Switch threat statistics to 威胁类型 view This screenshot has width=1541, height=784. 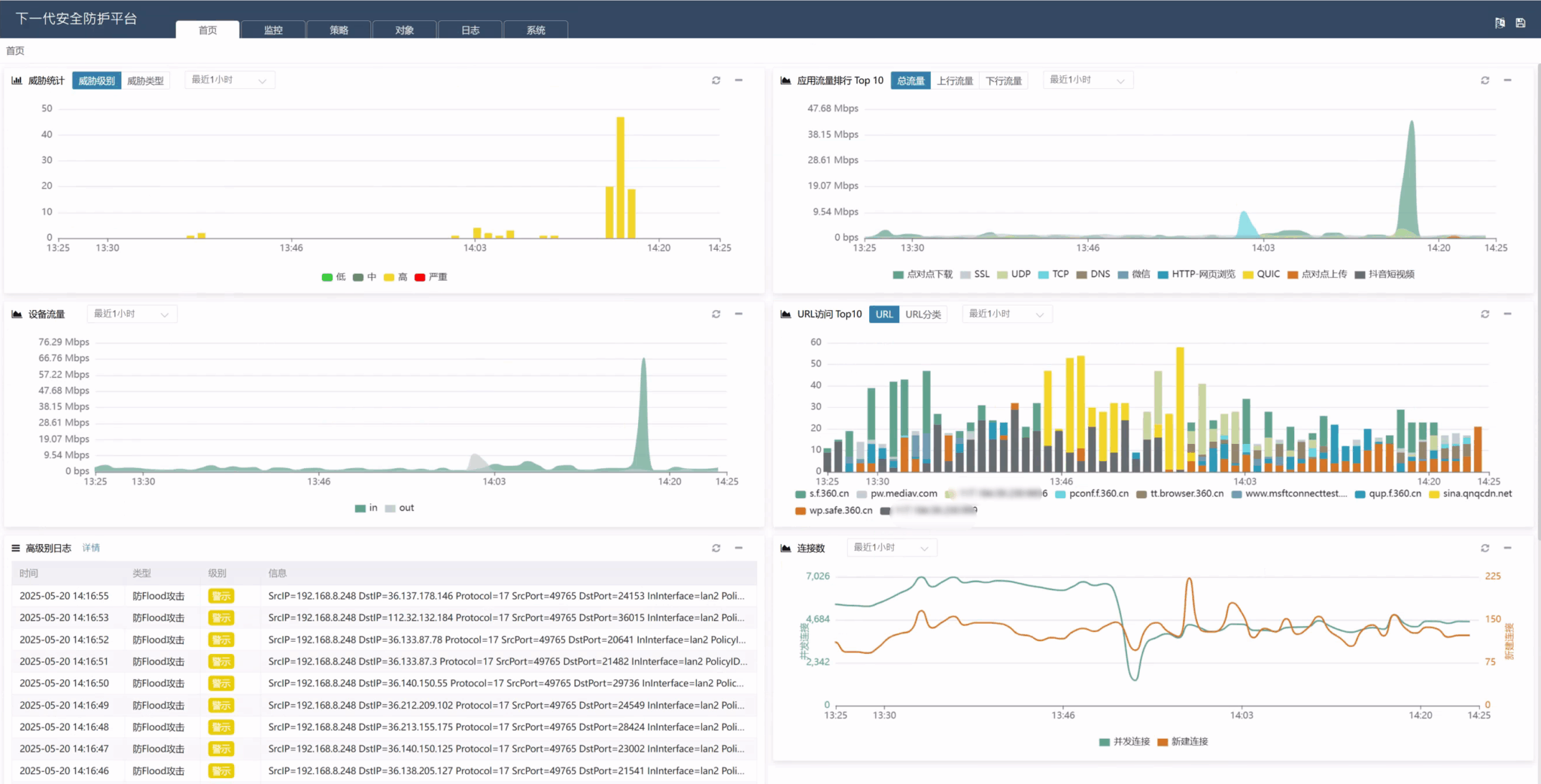tap(145, 81)
